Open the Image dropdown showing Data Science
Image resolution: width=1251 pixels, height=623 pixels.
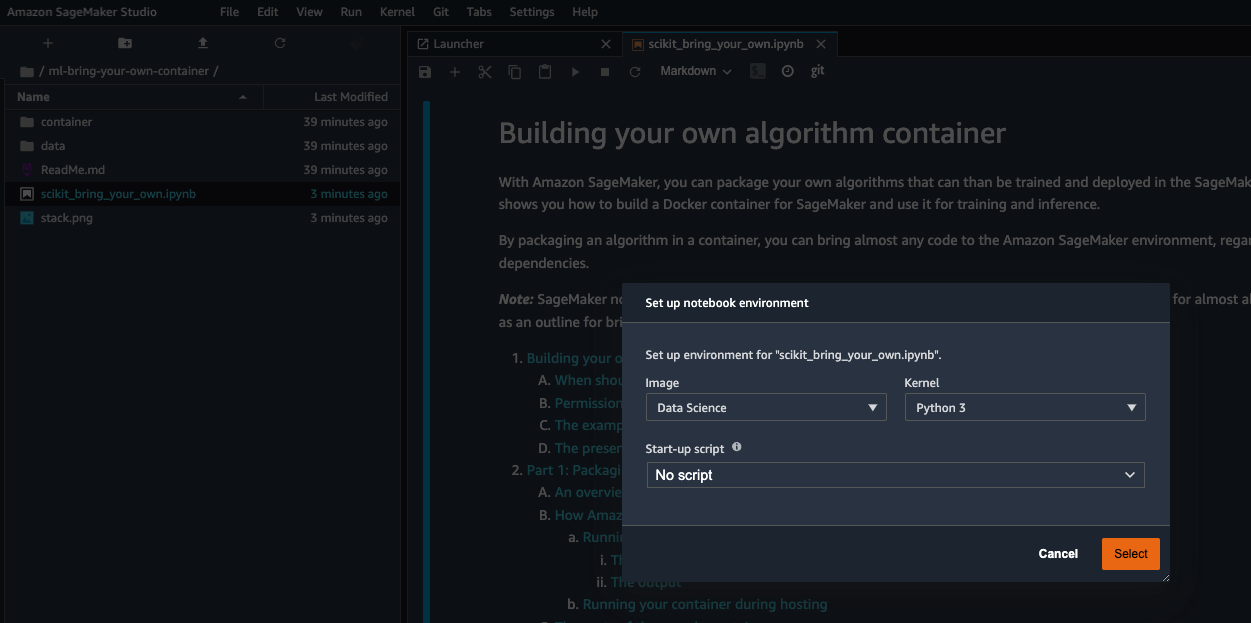click(765, 407)
